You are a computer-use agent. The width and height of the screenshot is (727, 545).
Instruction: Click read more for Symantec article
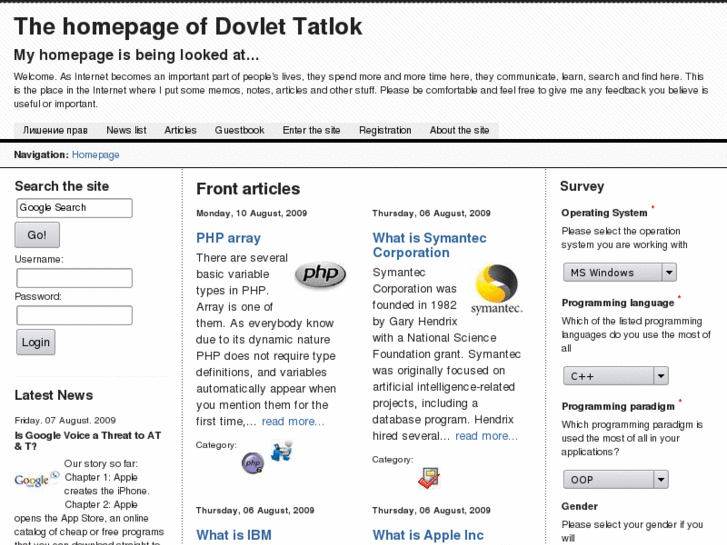(486, 436)
